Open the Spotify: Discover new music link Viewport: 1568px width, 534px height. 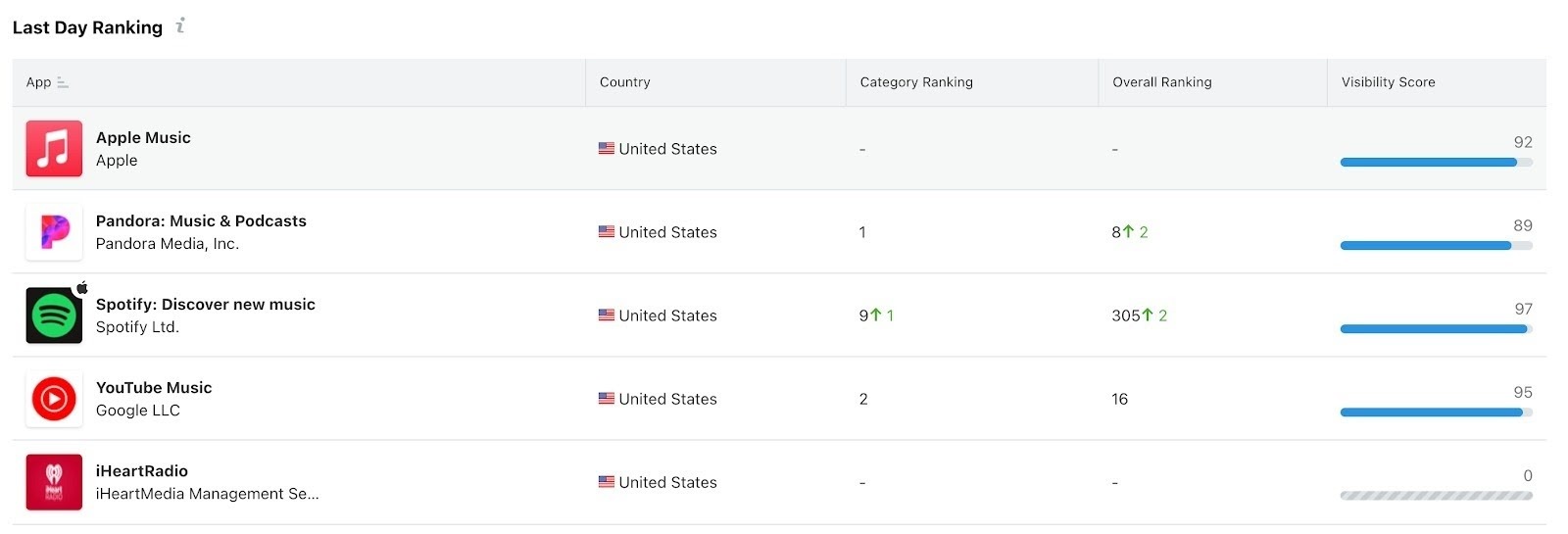click(206, 305)
